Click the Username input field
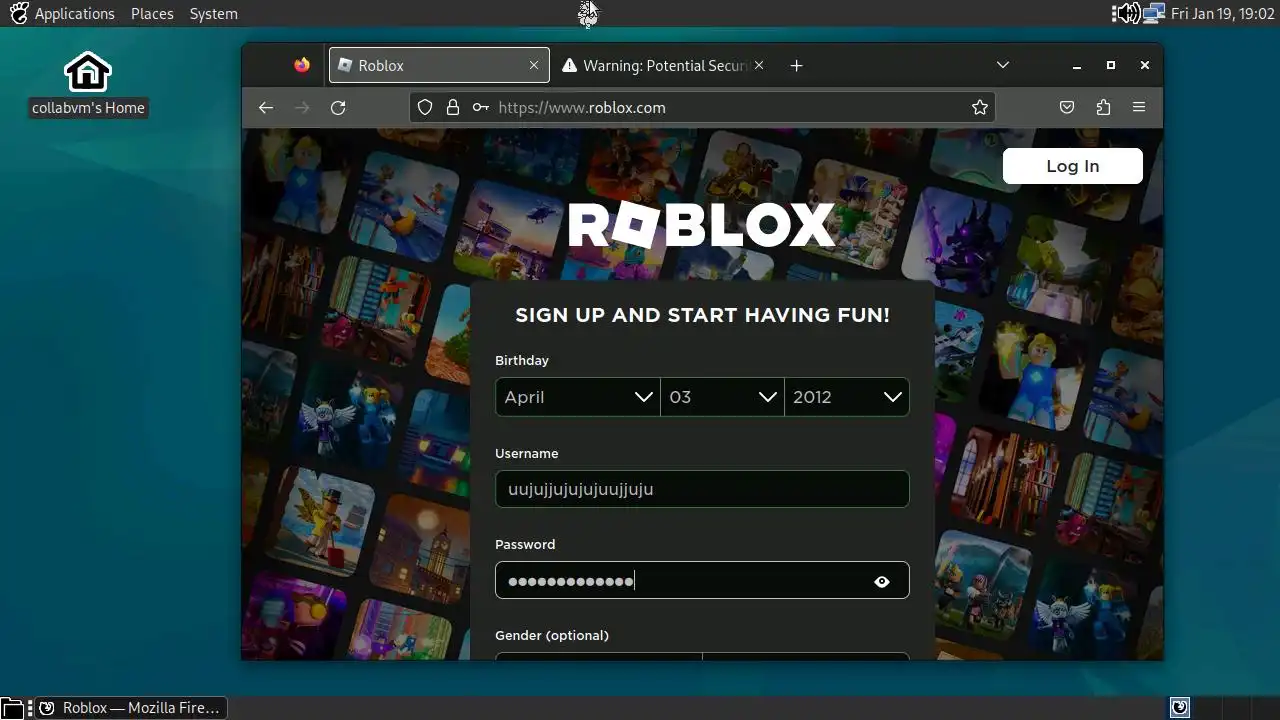Screen dimensions: 1280x720 702,489
